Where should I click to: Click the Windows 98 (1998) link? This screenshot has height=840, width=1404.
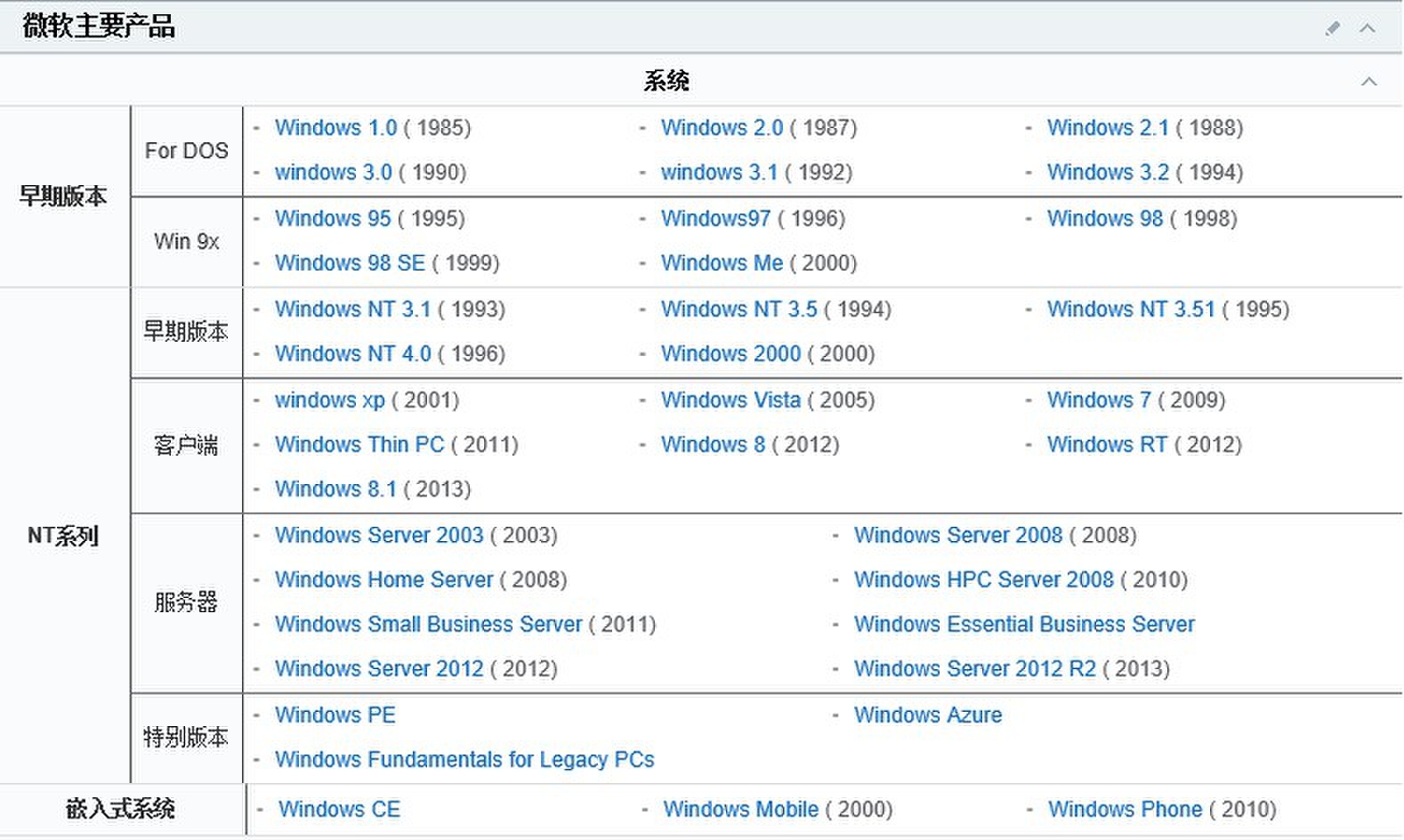[1105, 218]
